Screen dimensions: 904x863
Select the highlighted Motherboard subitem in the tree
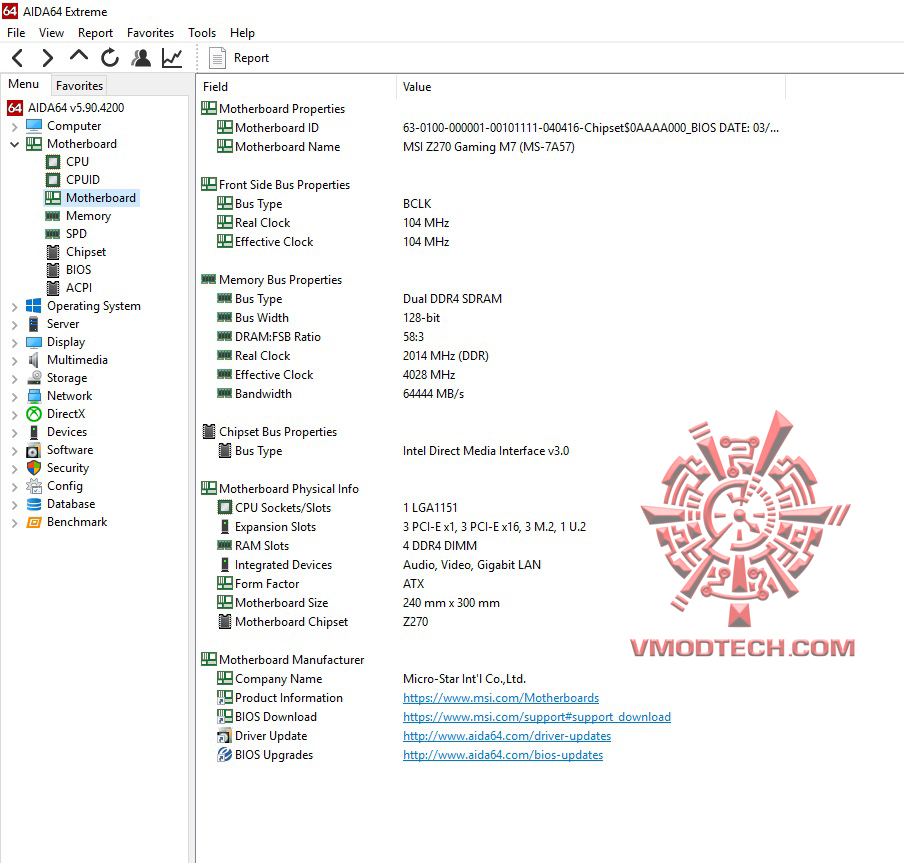click(100, 198)
